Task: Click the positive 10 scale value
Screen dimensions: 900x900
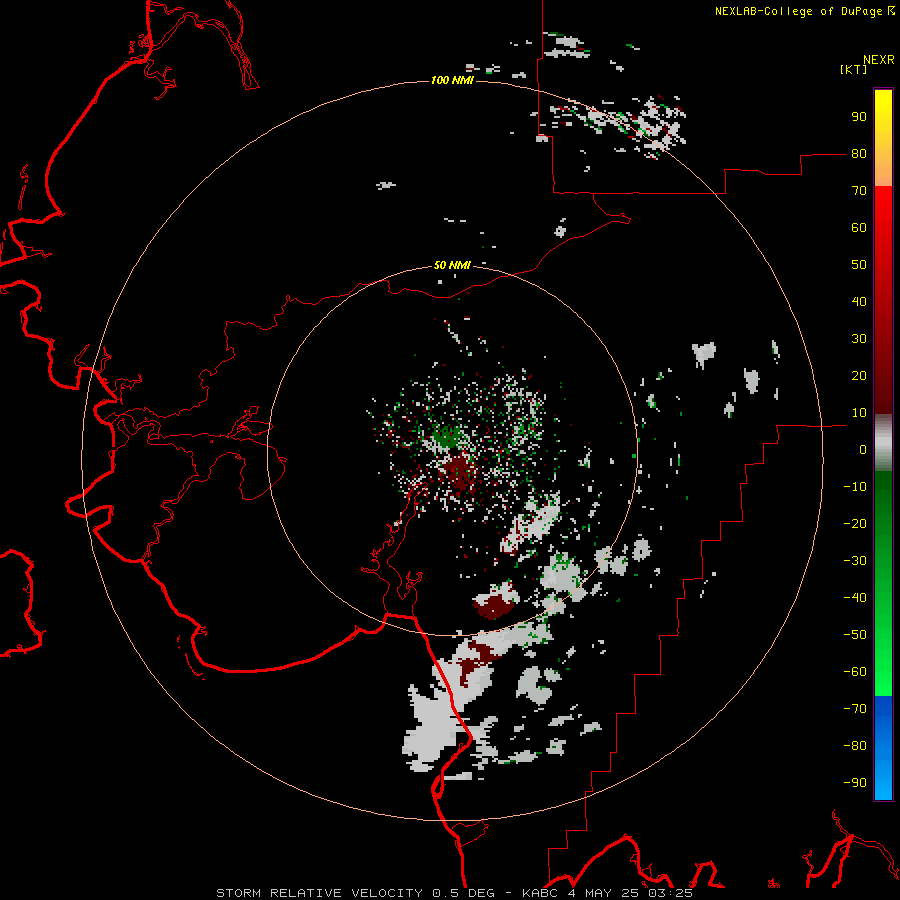Action: pyautogui.click(x=859, y=413)
